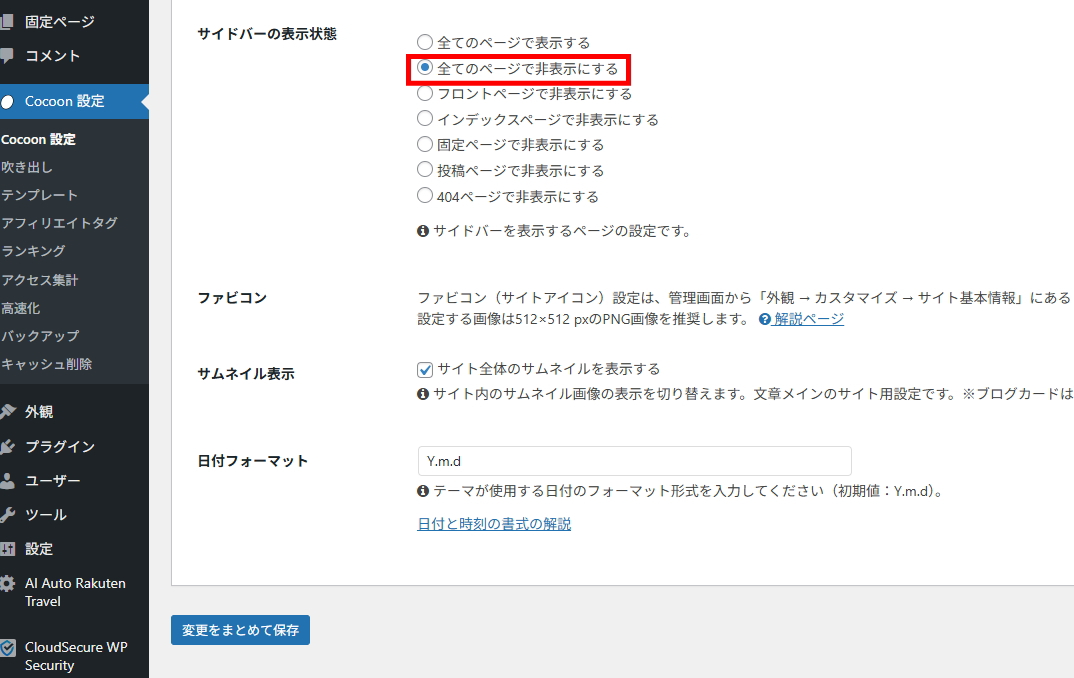Select フロントページで非表示にする radio option

tap(425, 94)
